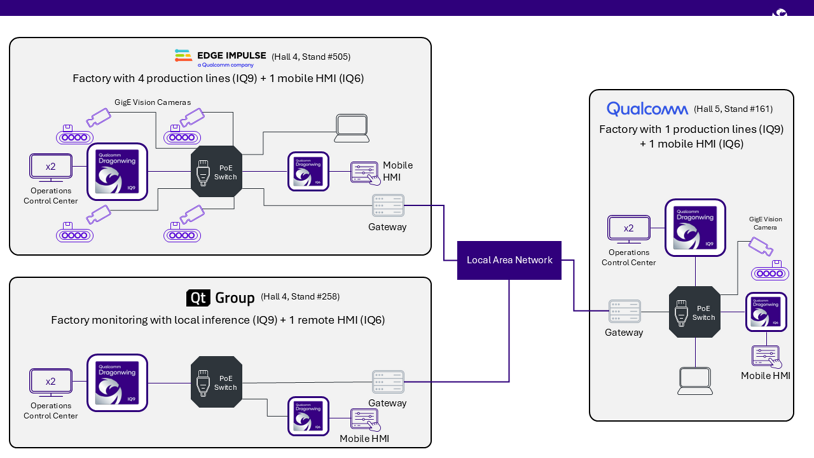Viewport: 814px width, 458px height.
Task: Select PoE Switch in Qt Group factory
Action: [x=216, y=382]
